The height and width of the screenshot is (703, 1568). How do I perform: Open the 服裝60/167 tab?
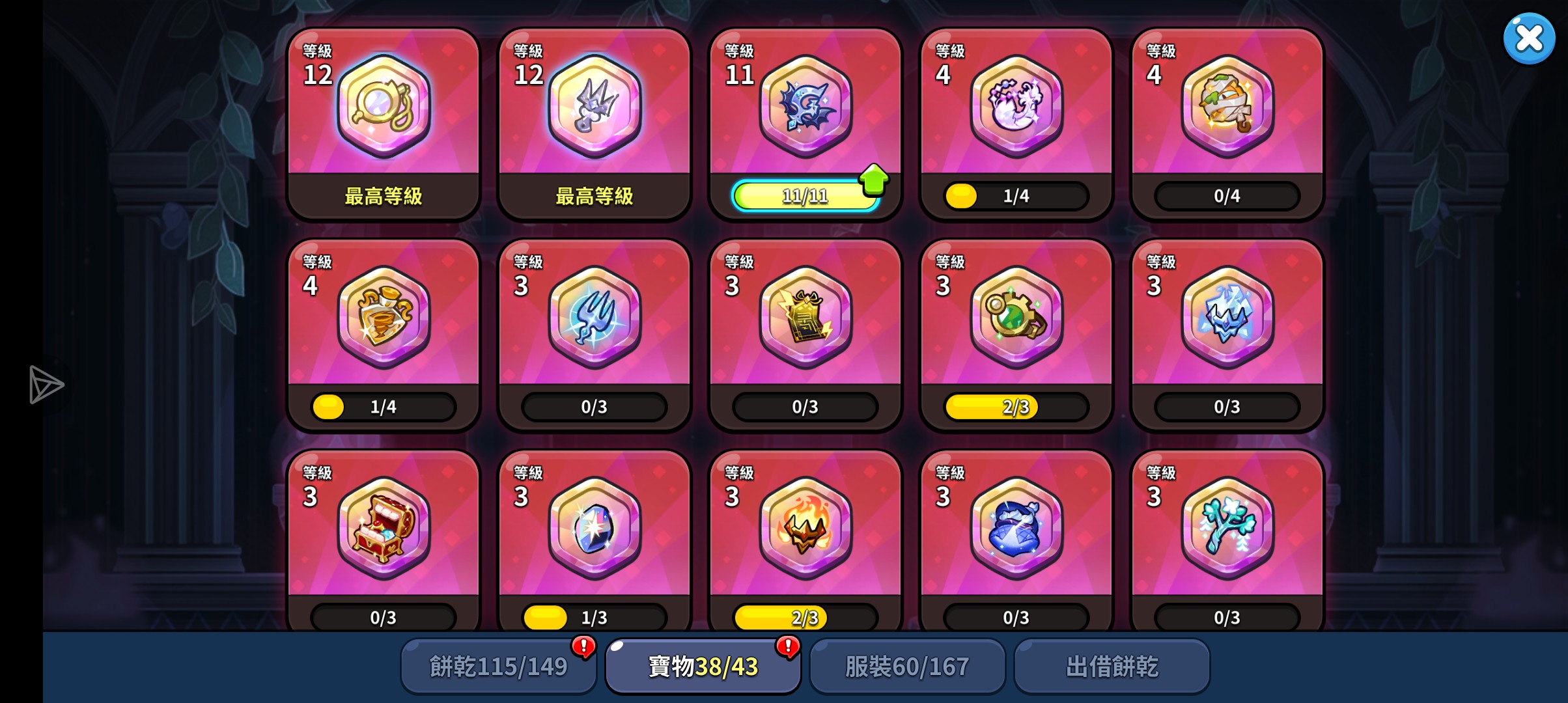pos(908,666)
